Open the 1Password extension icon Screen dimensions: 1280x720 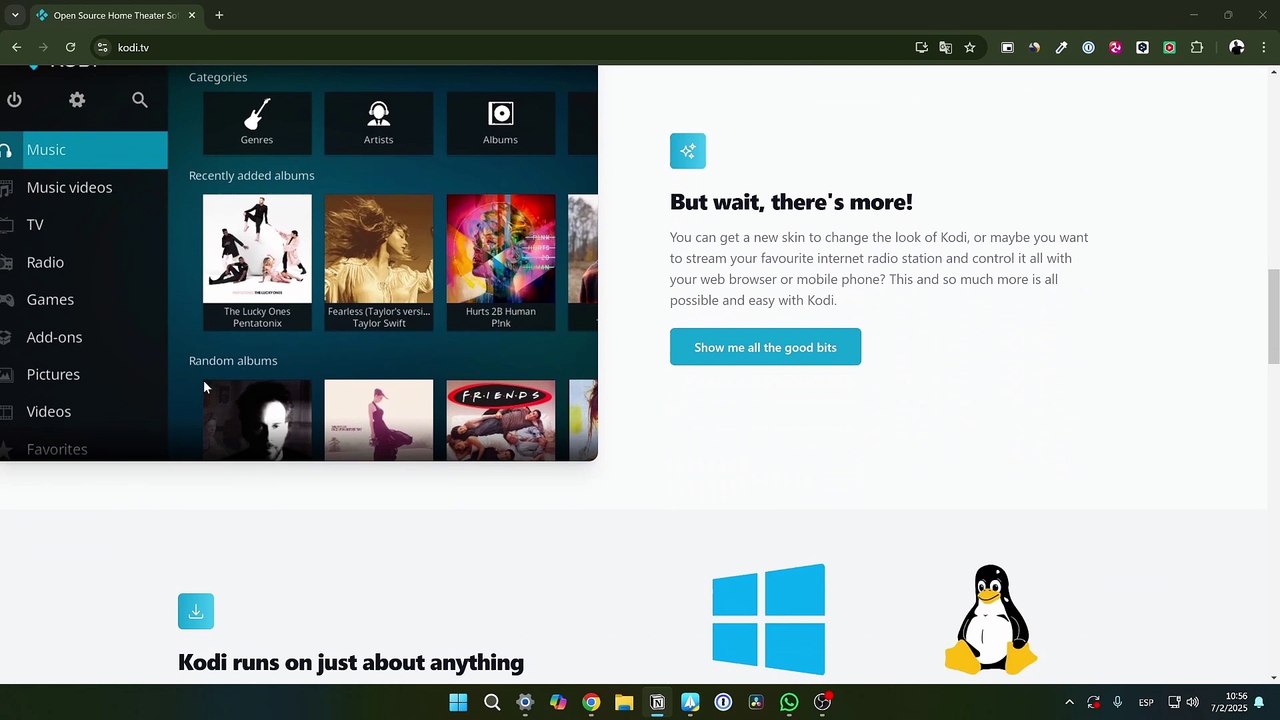tap(1088, 47)
